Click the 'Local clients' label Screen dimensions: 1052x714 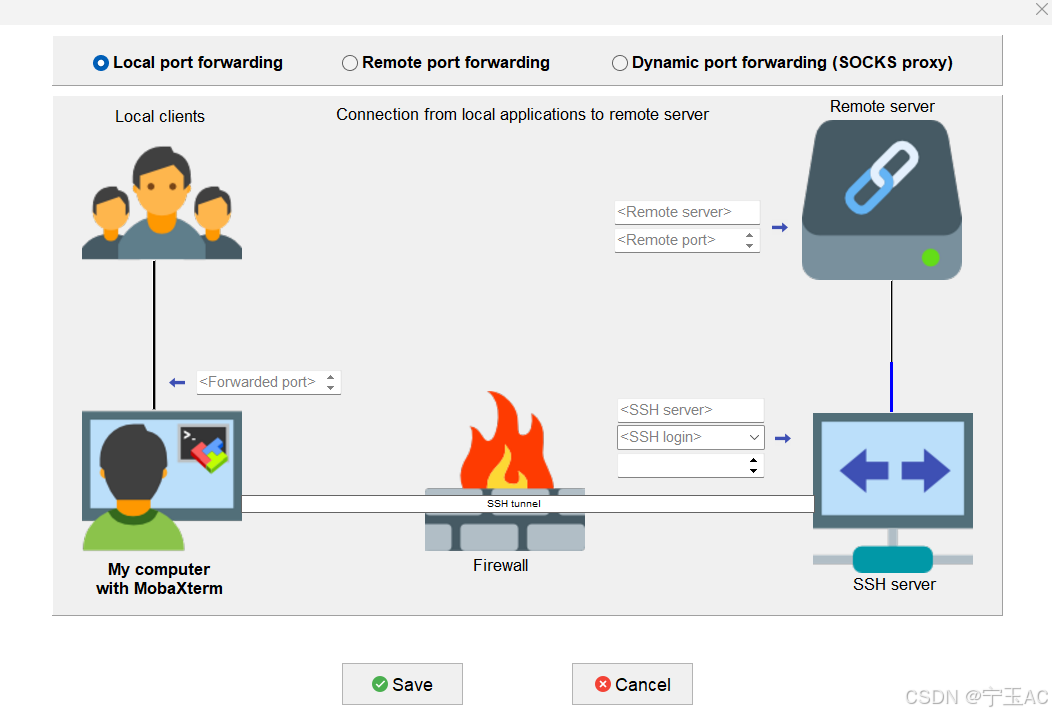click(x=160, y=116)
